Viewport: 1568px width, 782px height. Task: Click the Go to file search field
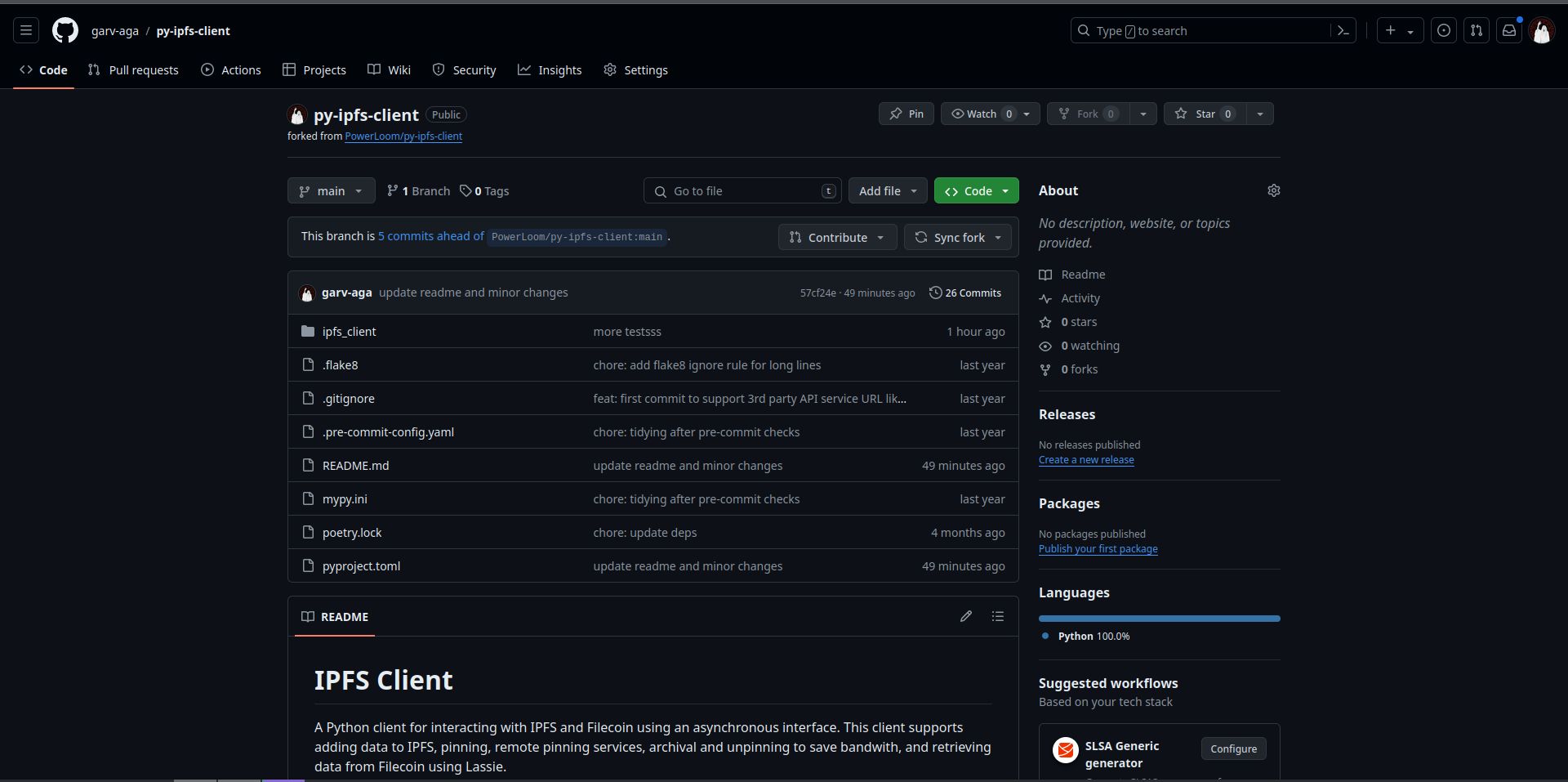pyautogui.click(x=742, y=190)
